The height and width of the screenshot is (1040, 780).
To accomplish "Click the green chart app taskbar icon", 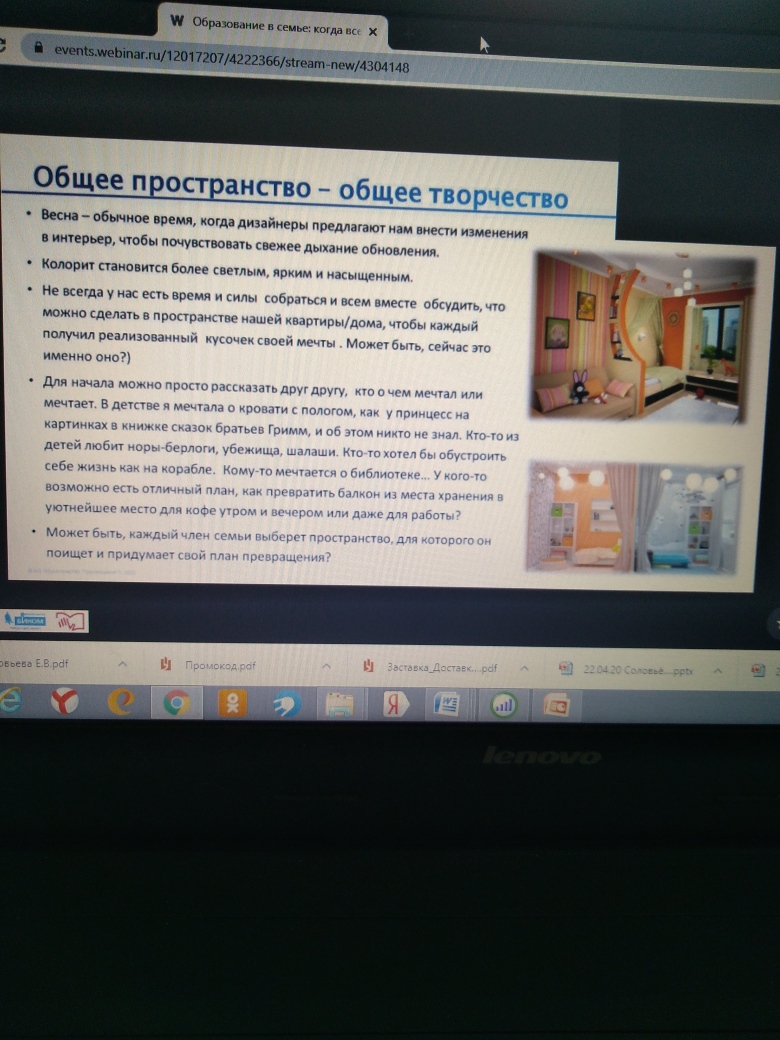I will 502,705.
